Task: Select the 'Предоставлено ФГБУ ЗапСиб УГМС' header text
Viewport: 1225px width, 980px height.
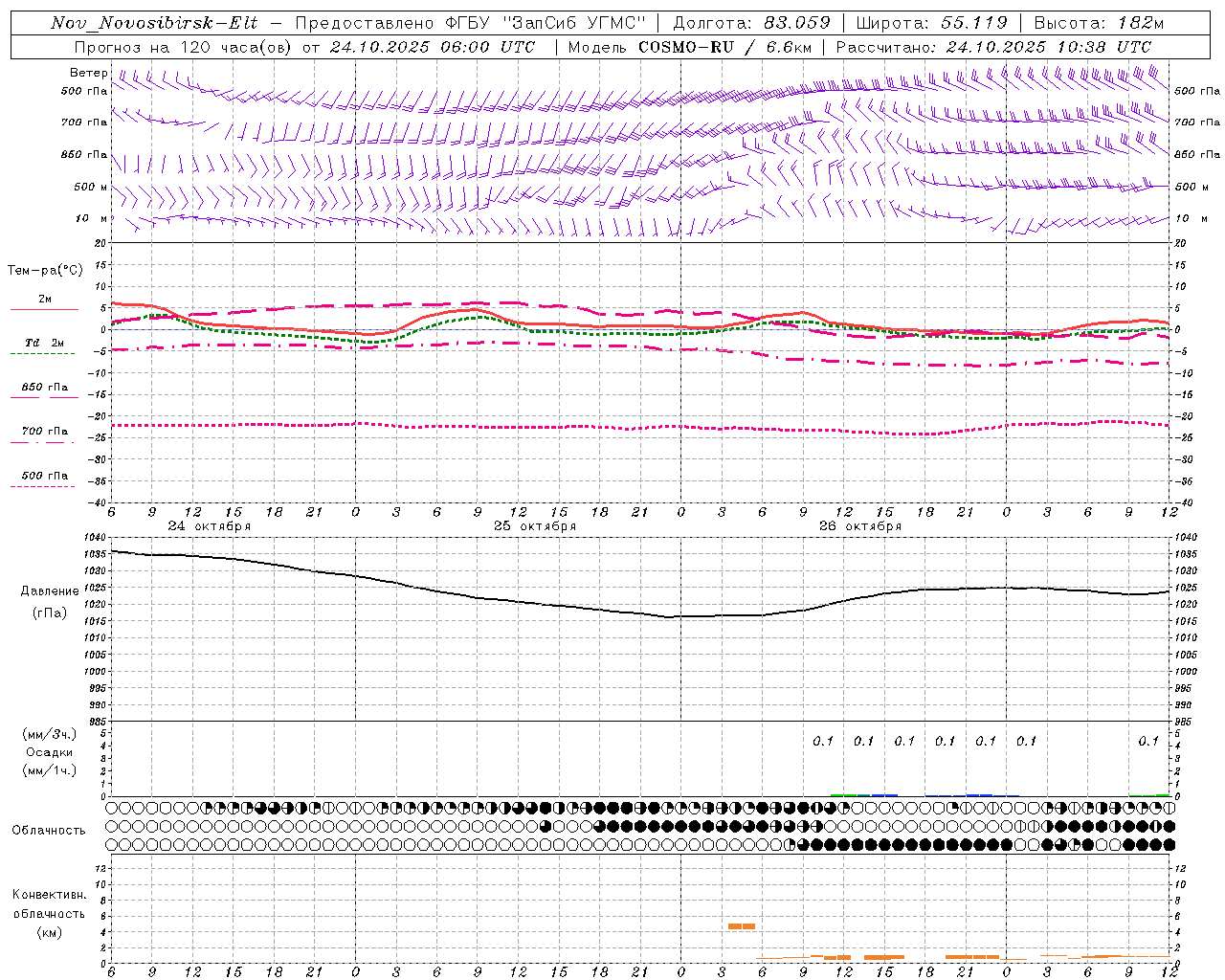Action: (x=470, y=23)
